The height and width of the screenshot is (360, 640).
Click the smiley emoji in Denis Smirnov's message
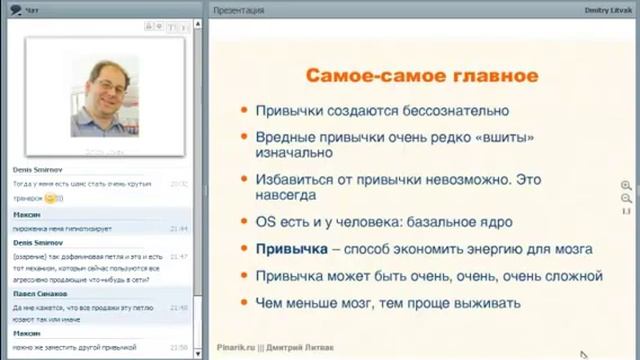(x=51, y=198)
